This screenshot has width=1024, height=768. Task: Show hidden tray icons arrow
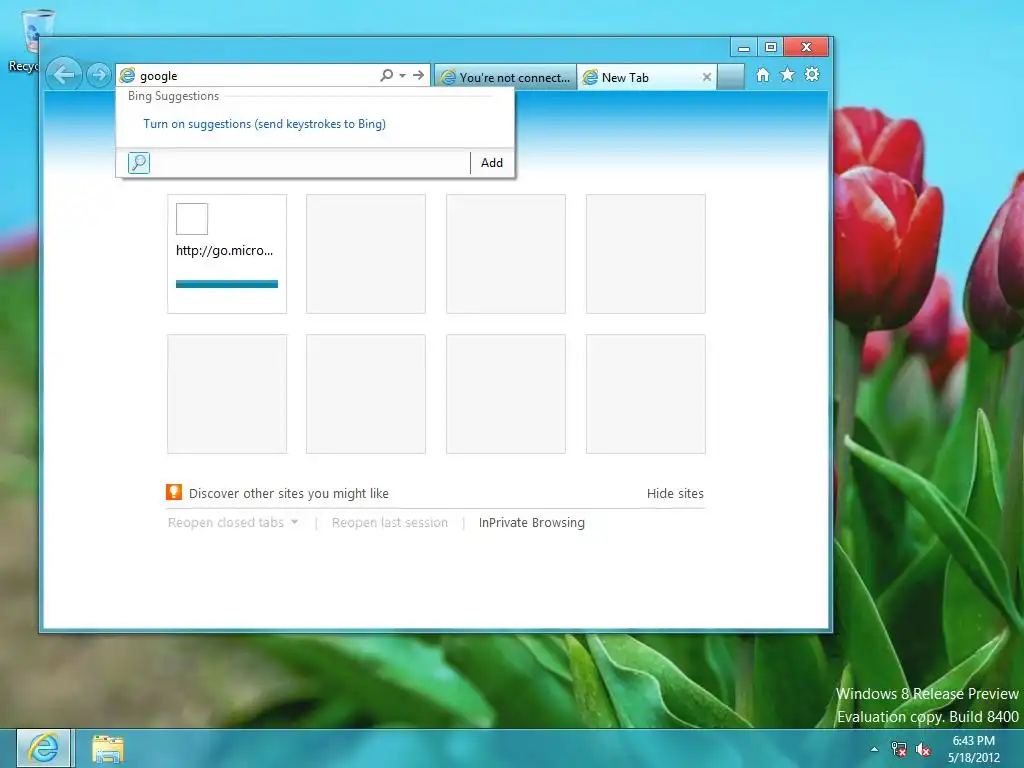(874, 749)
